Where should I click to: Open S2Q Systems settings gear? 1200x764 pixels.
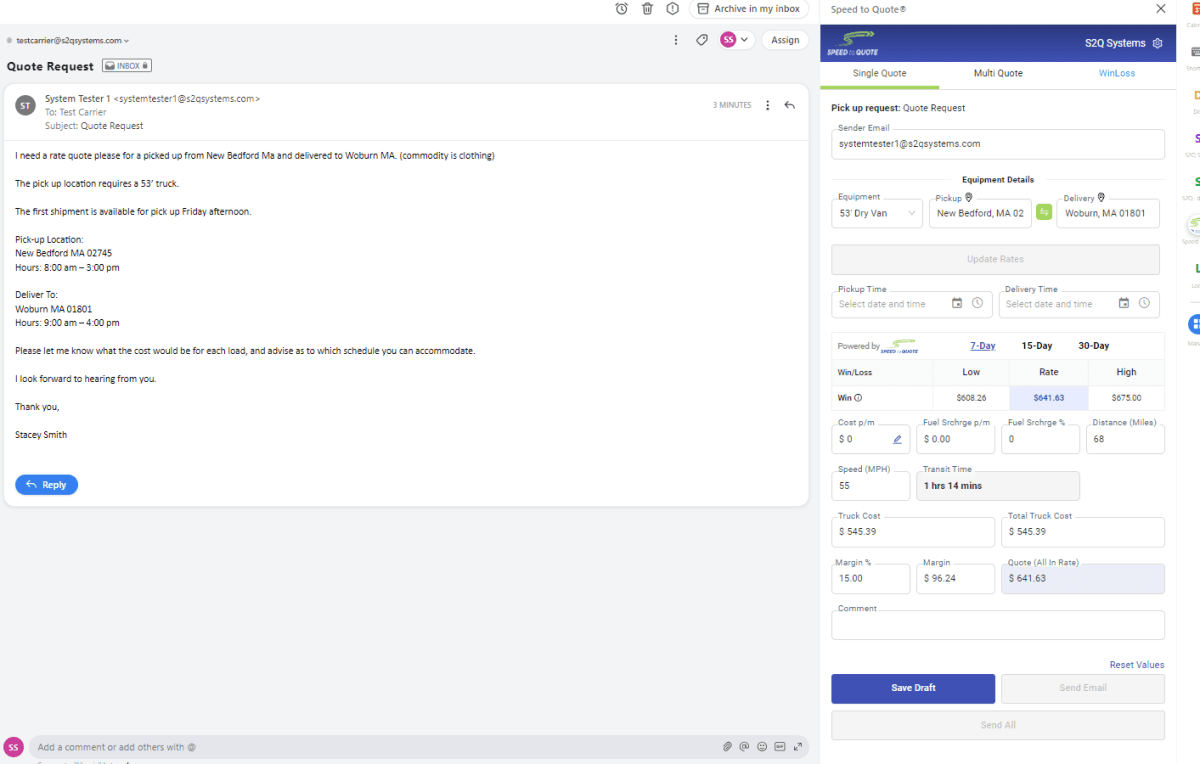click(1158, 44)
